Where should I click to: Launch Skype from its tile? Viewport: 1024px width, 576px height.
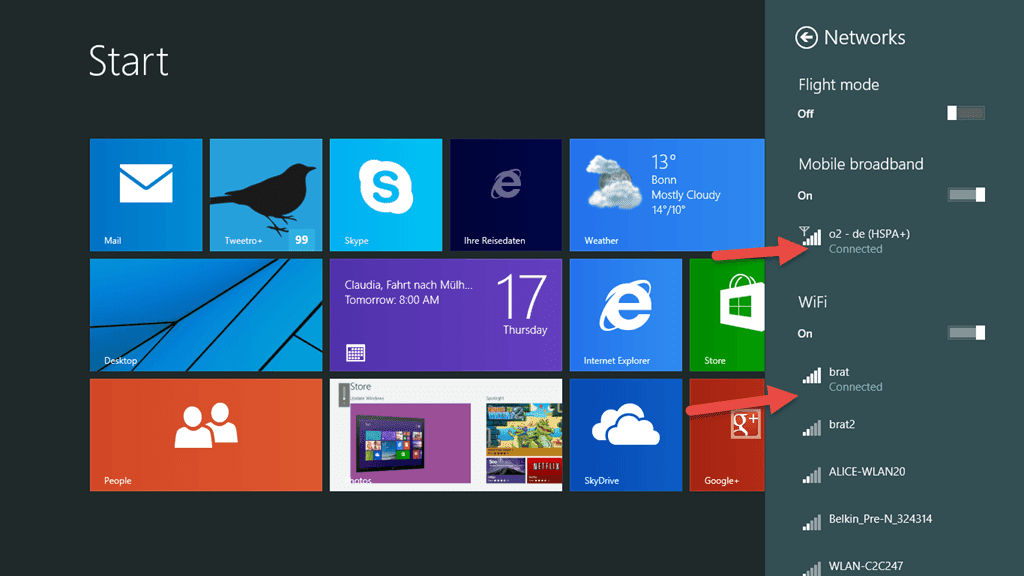(385, 195)
